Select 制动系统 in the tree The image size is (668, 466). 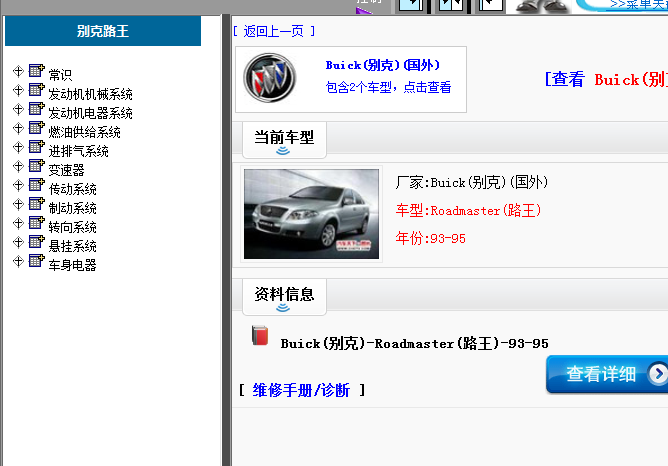tap(72, 208)
